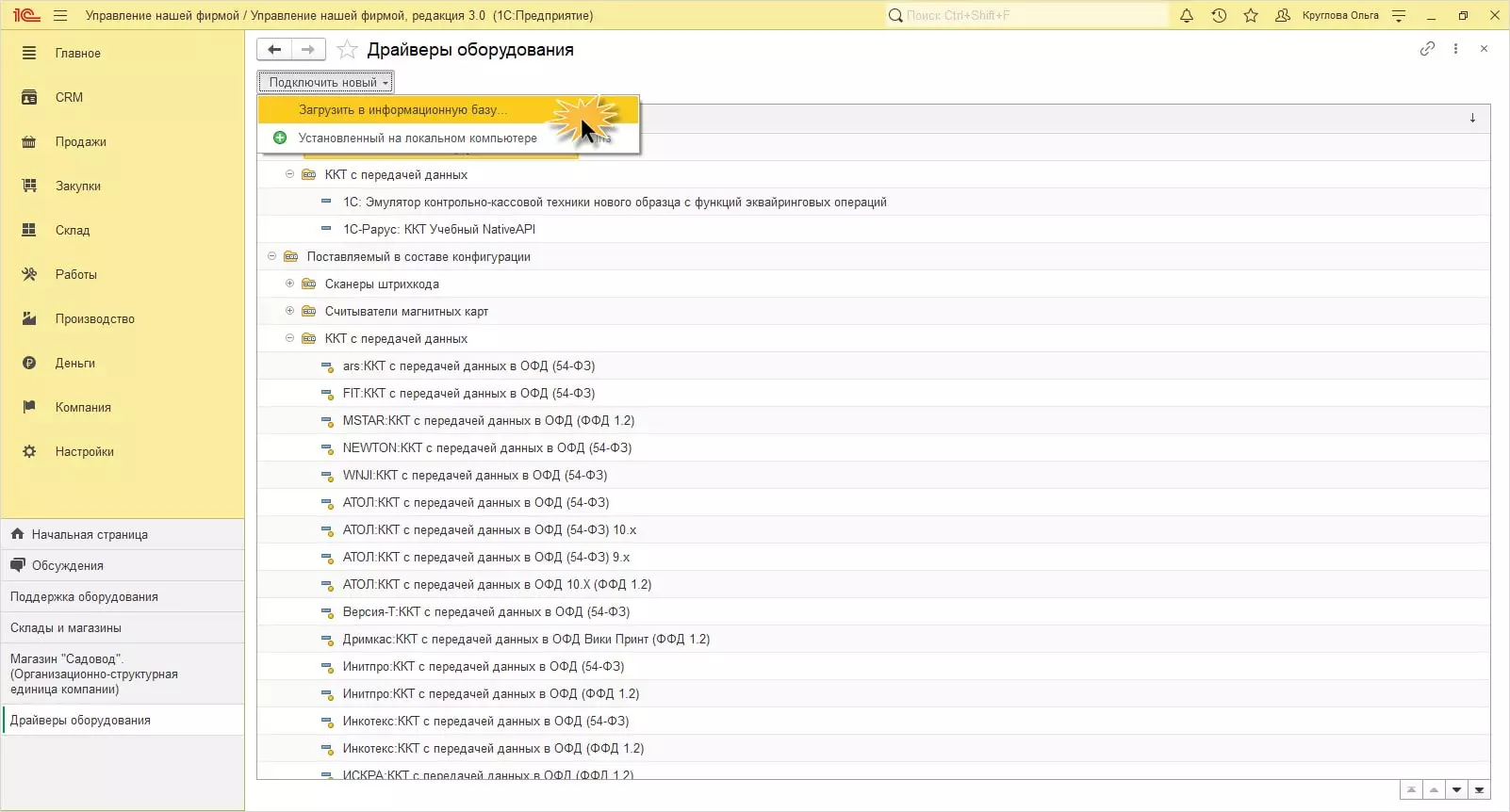Select АТОЛ:ККТ (54-ФЗ) 10.x driver row
This screenshot has height=812, width=1510.
874,529
